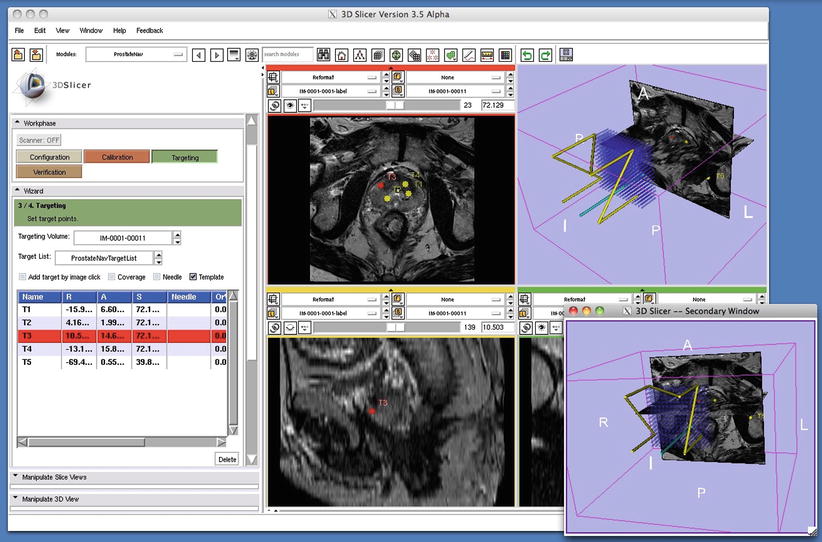822x542 pixels.
Task: Tick the Needle checkbox
Action: click(x=156, y=277)
